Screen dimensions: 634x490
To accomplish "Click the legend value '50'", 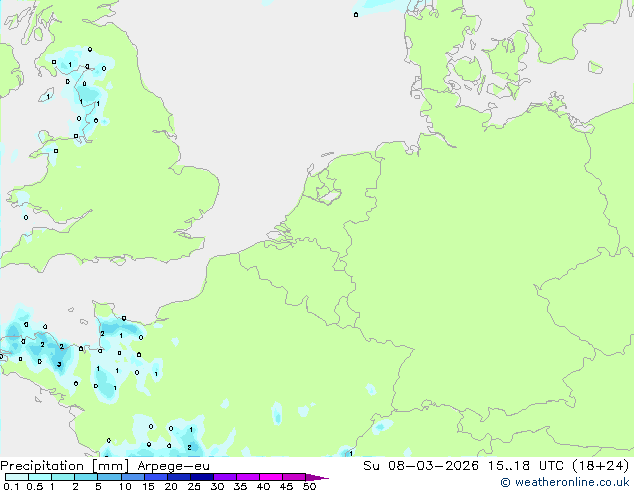I will [x=309, y=486].
